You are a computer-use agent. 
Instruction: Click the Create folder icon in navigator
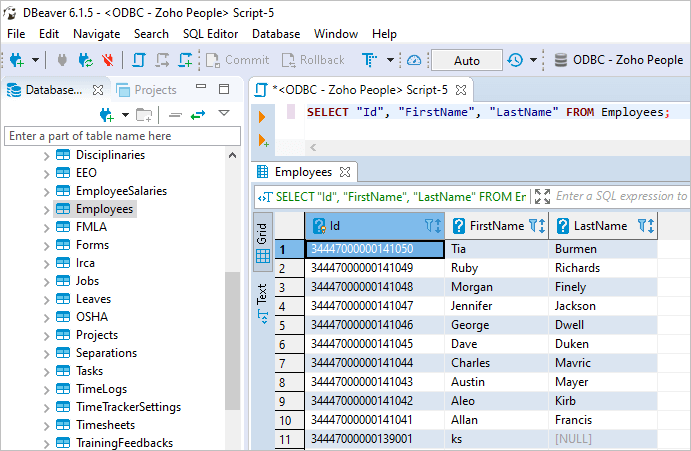(144, 115)
